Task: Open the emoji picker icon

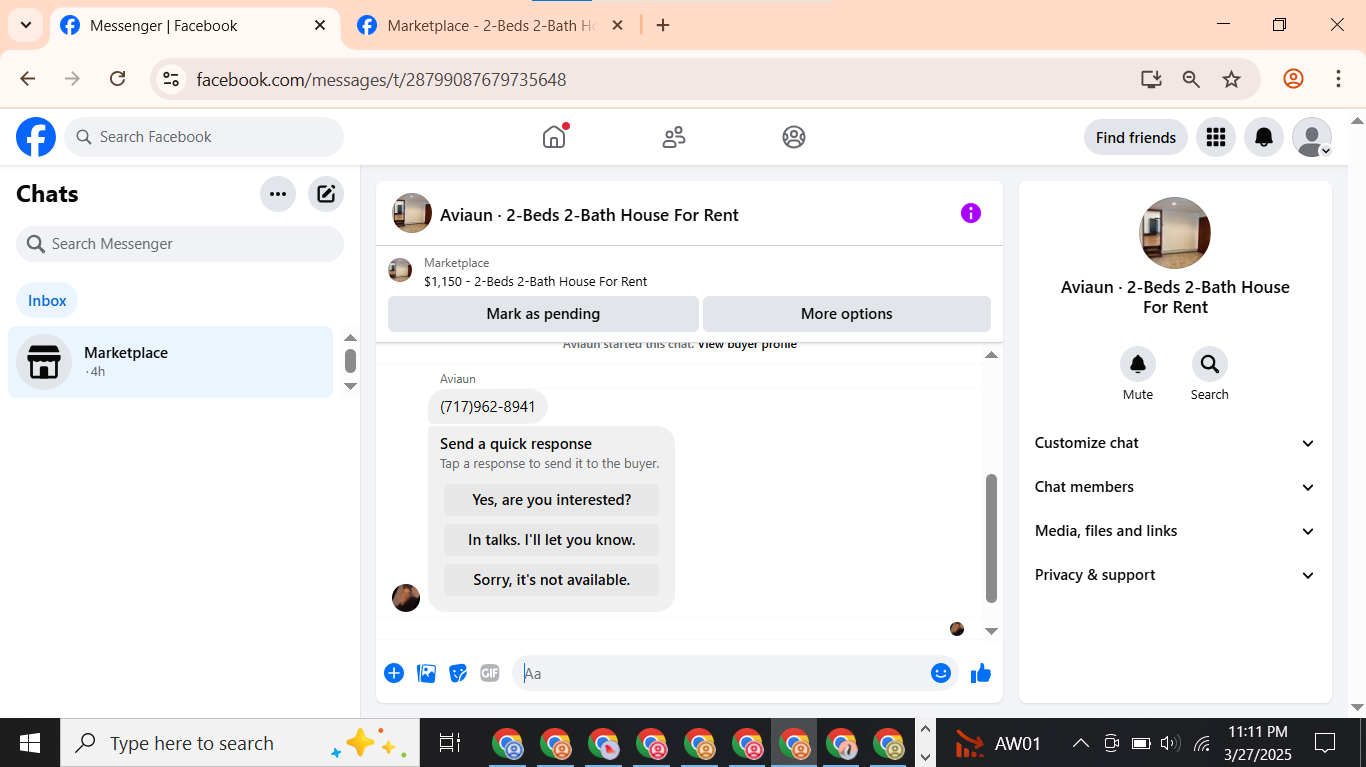Action: (x=941, y=673)
